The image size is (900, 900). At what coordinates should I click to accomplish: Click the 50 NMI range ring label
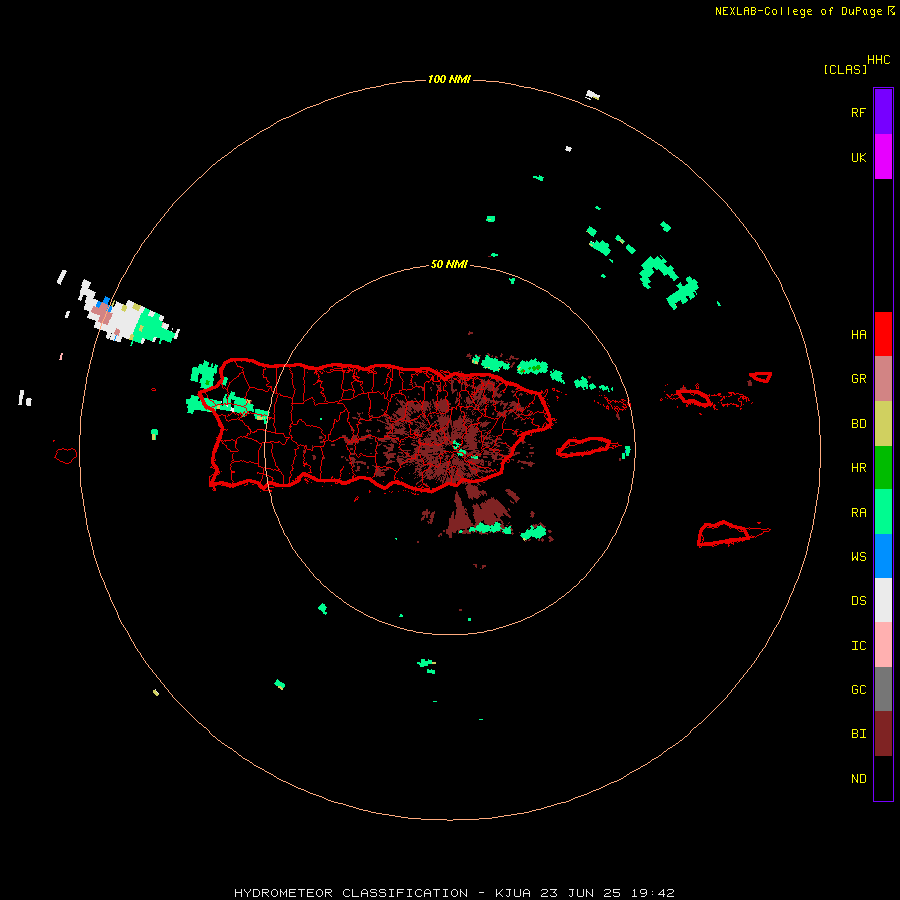coord(449,265)
